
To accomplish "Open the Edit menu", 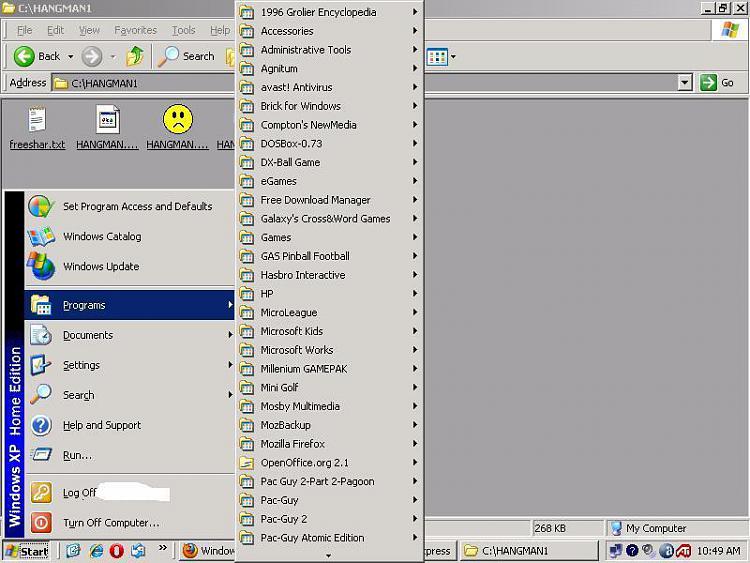I will 55,30.
